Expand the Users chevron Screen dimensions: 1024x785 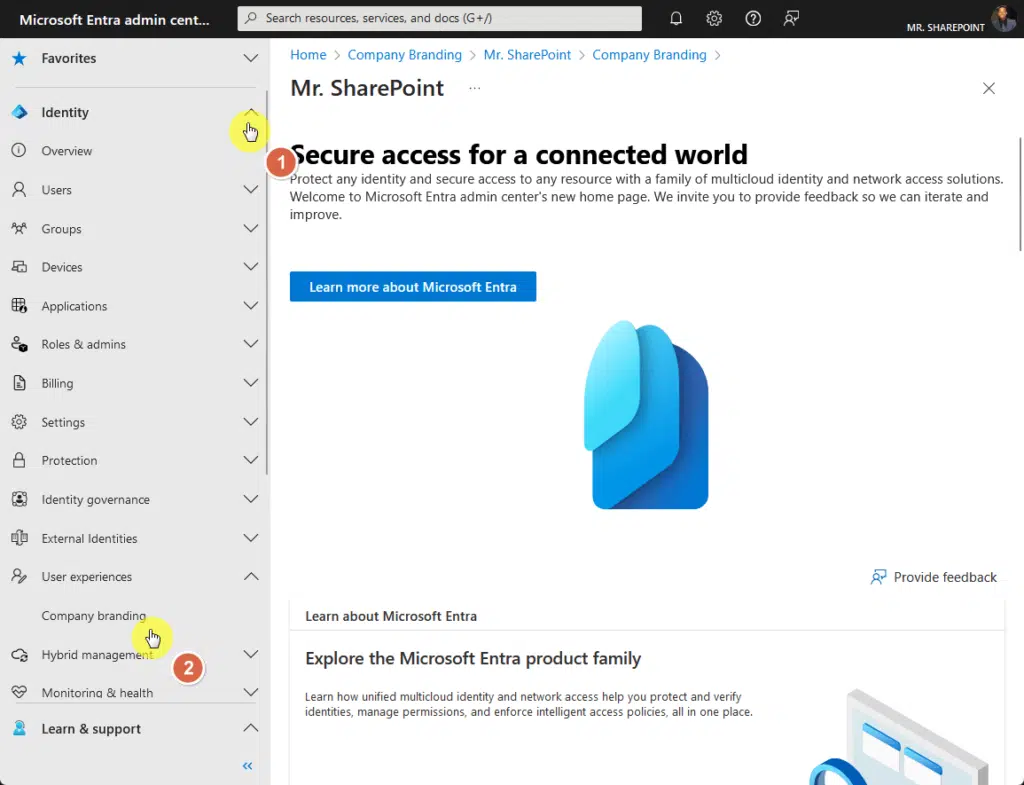251,189
